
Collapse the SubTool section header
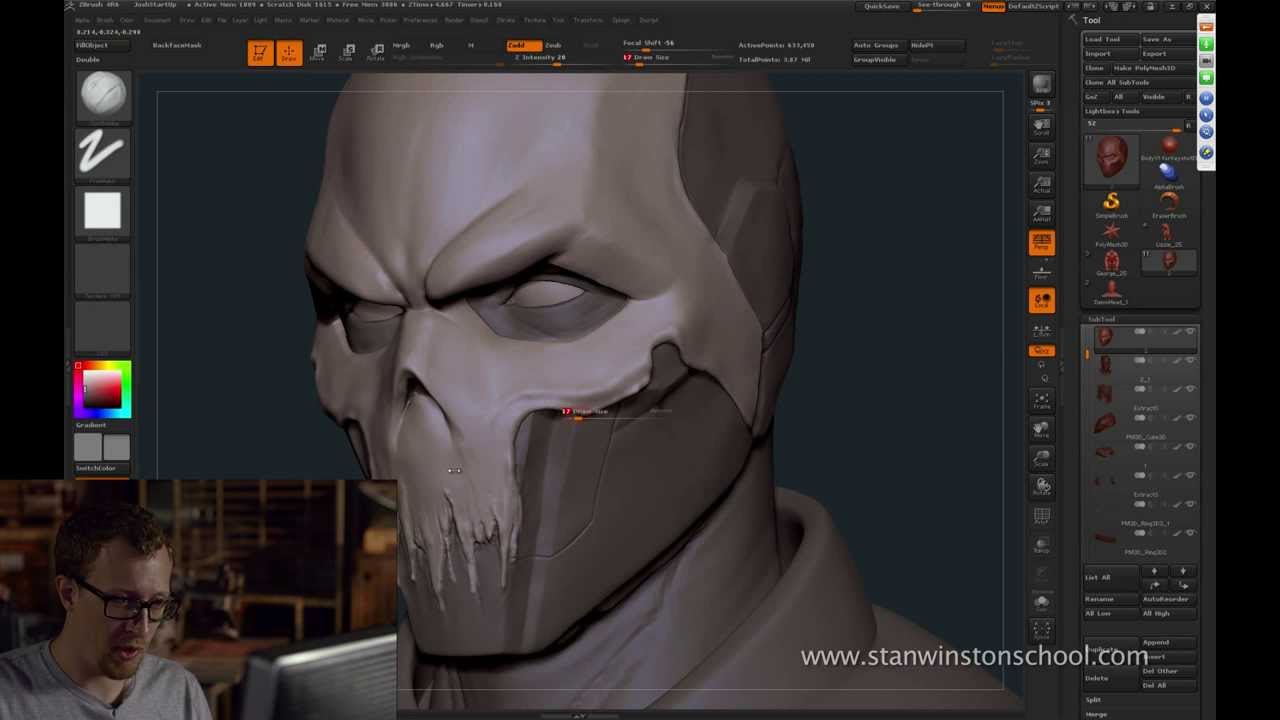click(x=1102, y=319)
